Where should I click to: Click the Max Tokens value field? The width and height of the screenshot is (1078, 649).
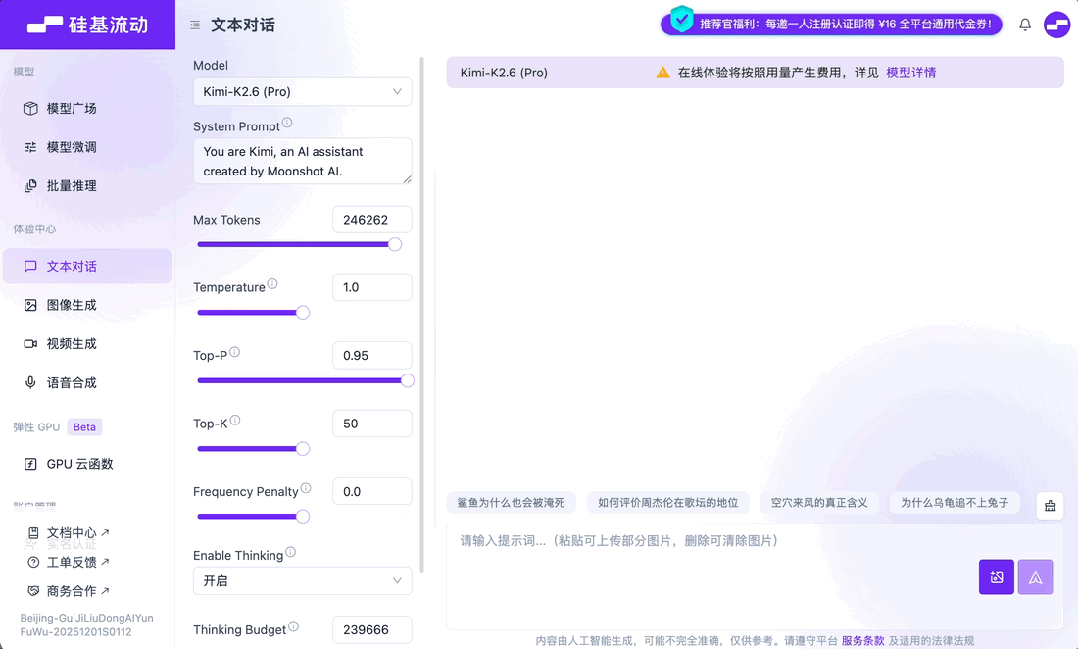(372, 220)
